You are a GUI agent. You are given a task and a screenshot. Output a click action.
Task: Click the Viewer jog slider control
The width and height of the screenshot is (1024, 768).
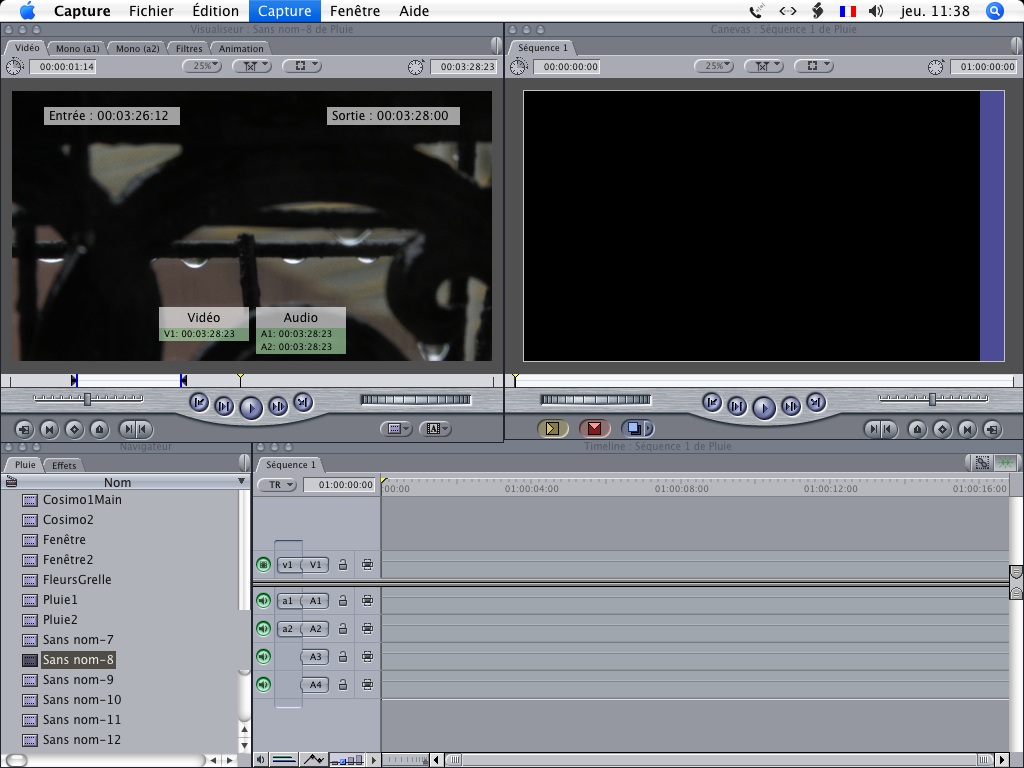click(x=414, y=400)
